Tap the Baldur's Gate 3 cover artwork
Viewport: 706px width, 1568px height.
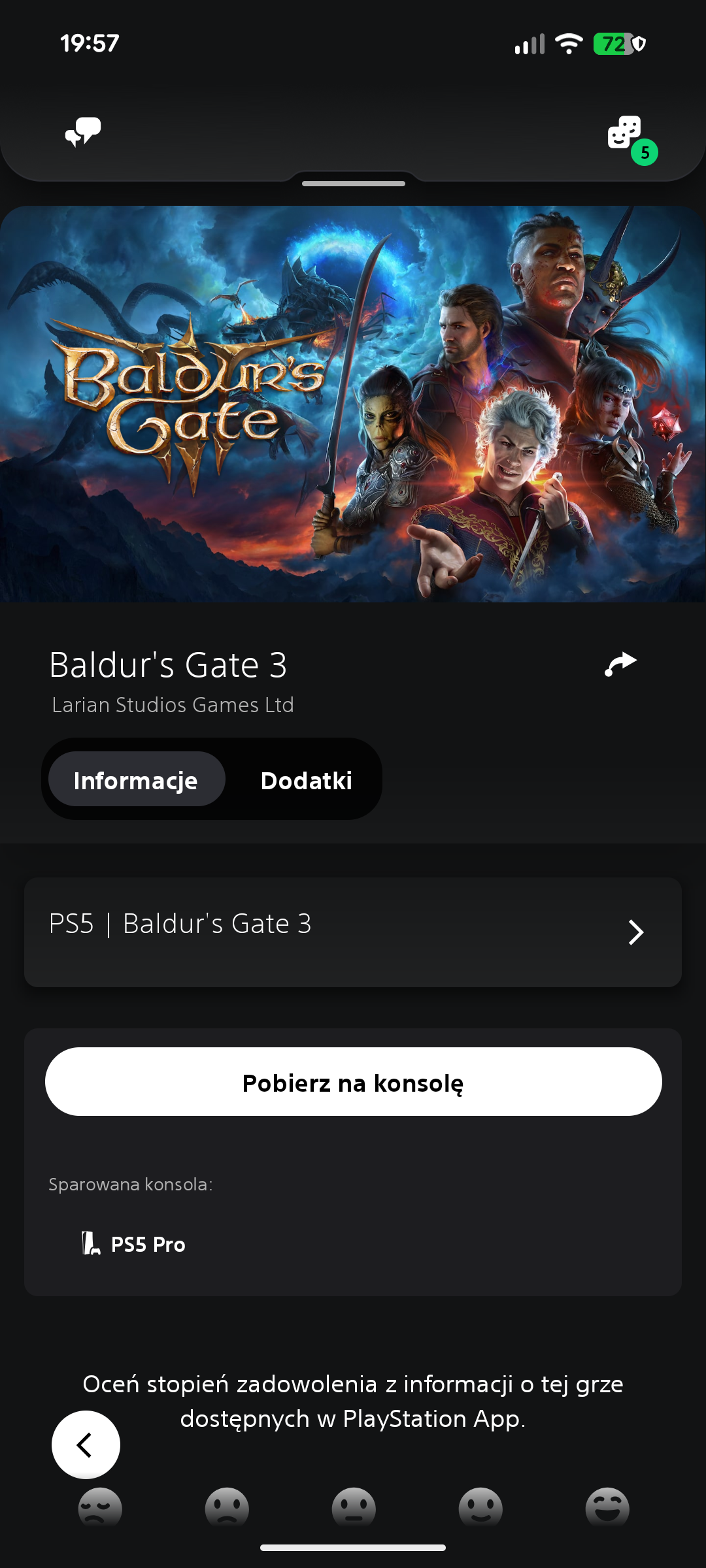tap(353, 404)
